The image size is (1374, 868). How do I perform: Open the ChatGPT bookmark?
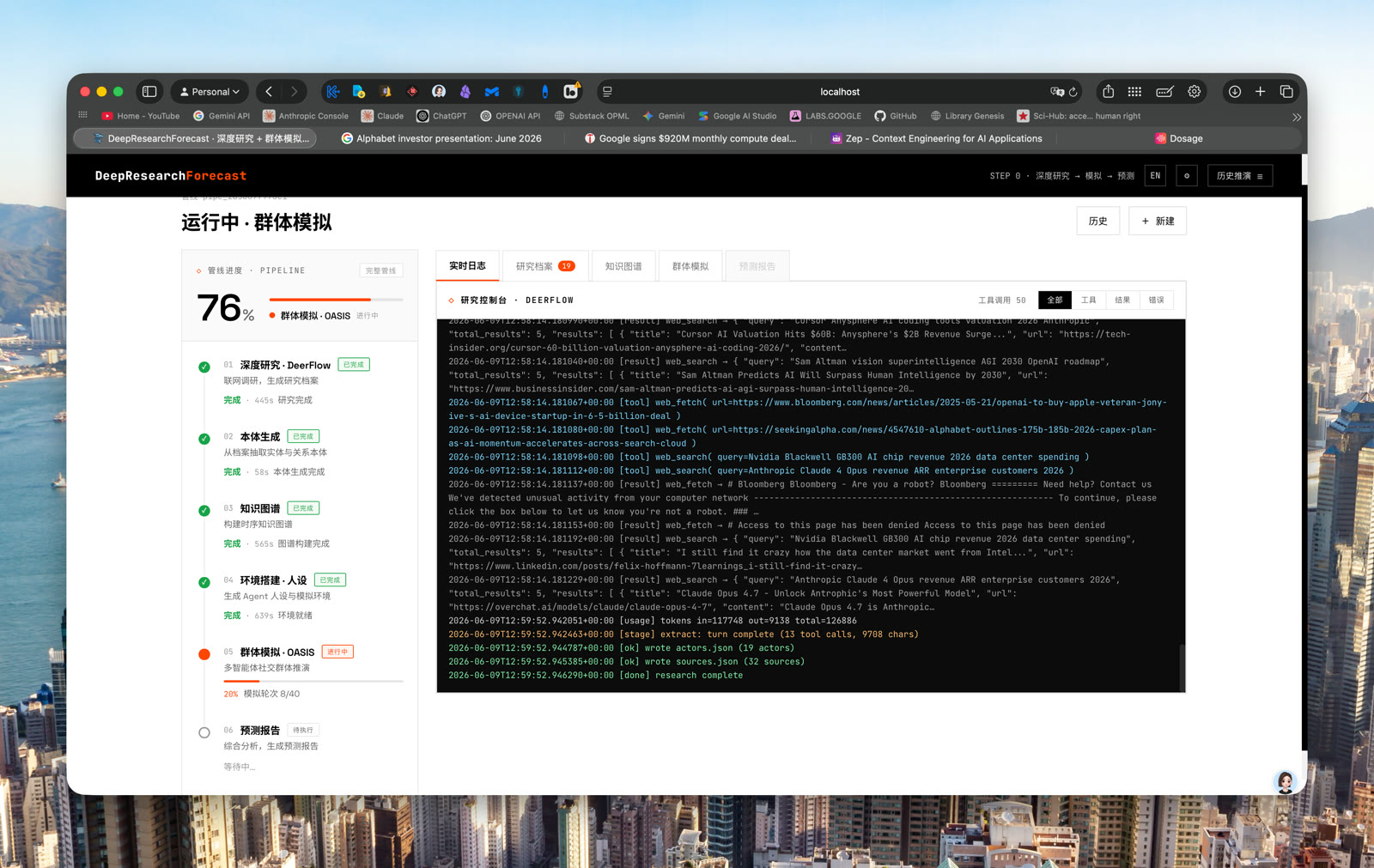tap(441, 116)
